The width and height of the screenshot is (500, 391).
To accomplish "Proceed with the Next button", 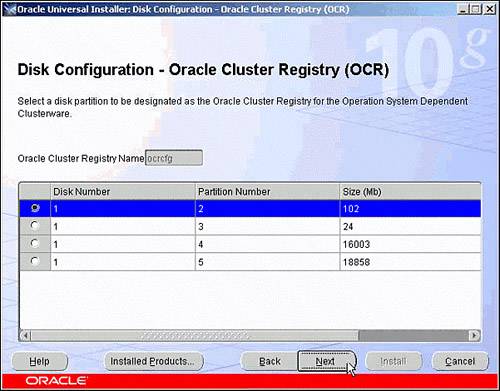I will [327, 361].
